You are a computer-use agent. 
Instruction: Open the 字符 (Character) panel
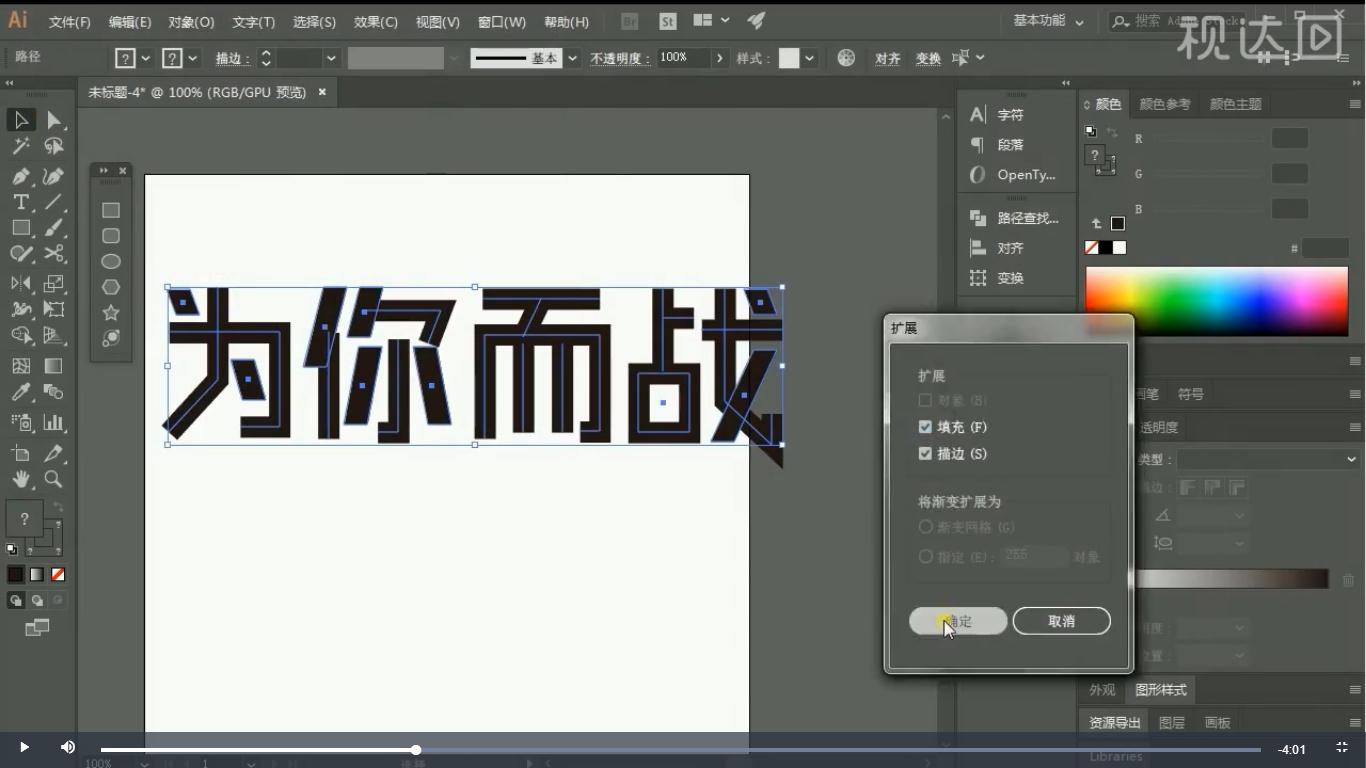pyautogui.click(x=1010, y=114)
